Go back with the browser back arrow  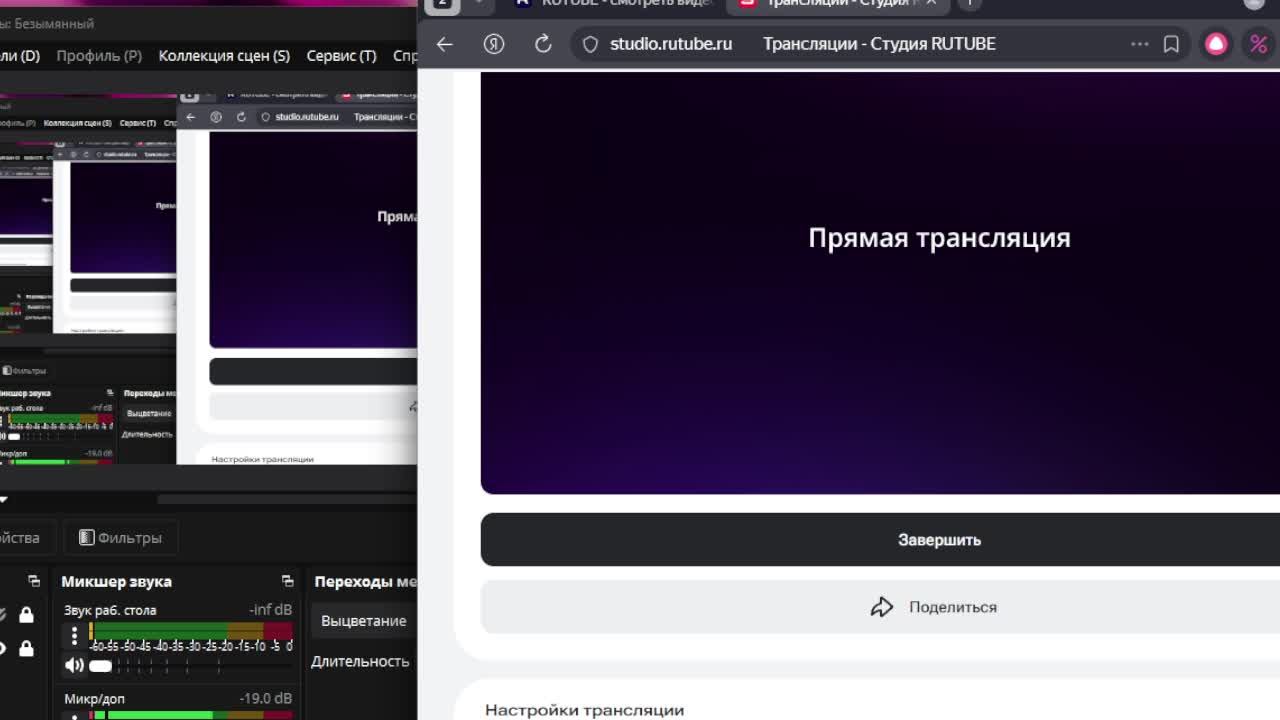(445, 44)
